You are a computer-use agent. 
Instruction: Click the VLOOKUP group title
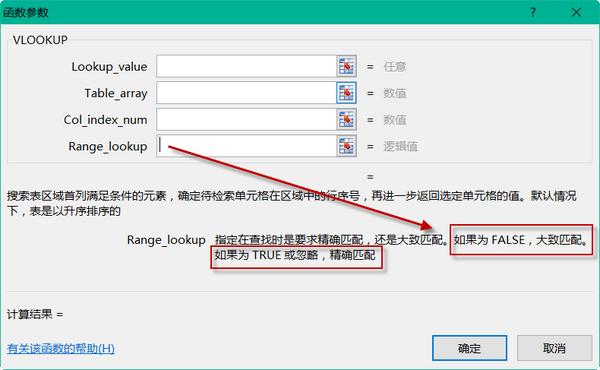click(40, 40)
